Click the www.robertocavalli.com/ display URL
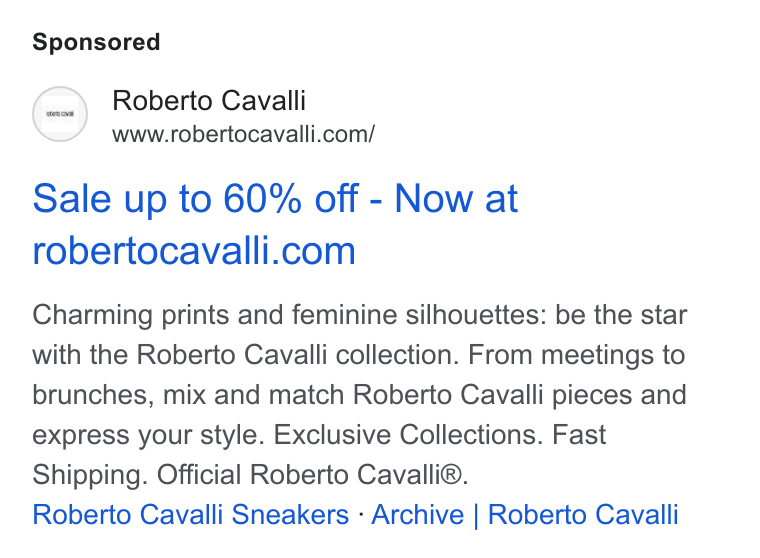 [x=243, y=134]
